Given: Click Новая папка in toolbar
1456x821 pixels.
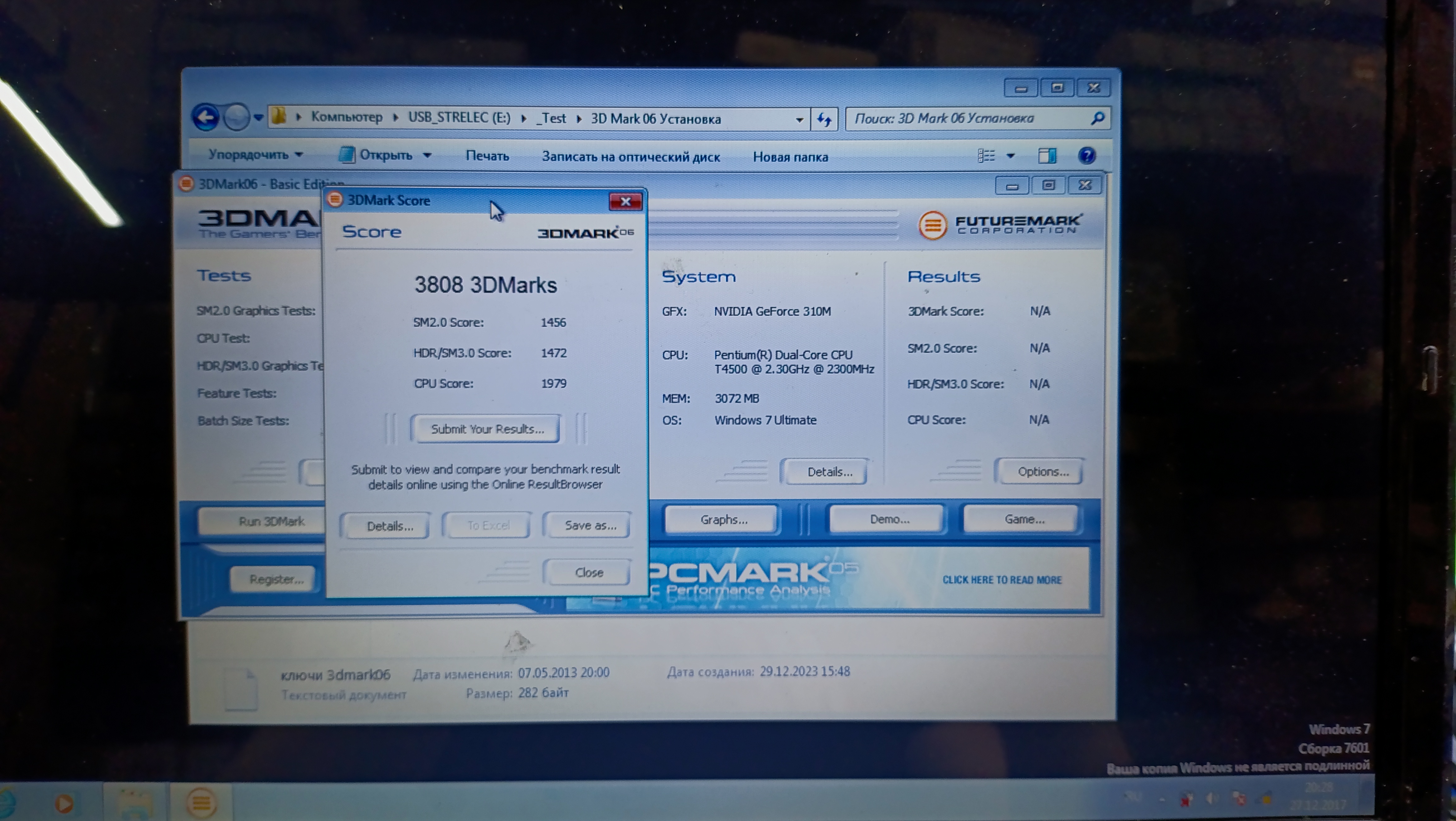Looking at the screenshot, I should 790,157.
